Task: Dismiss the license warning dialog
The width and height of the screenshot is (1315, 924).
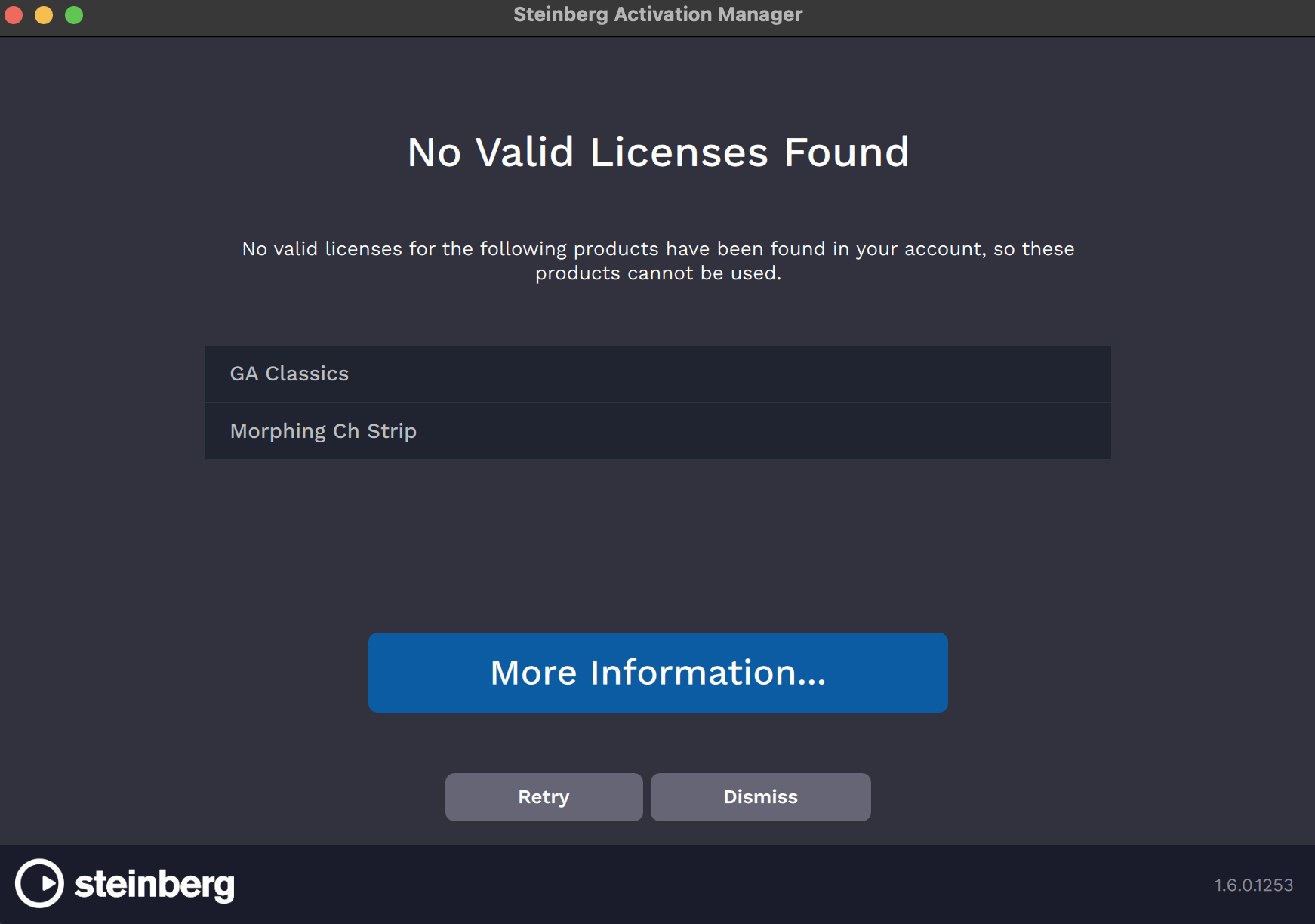Action: tap(760, 797)
